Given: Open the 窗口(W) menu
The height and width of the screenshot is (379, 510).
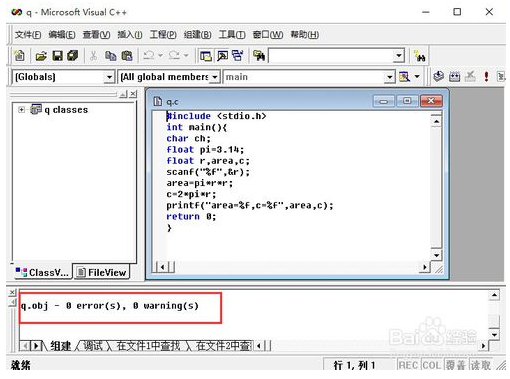Looking at the screenshot, I should [268, 35].
